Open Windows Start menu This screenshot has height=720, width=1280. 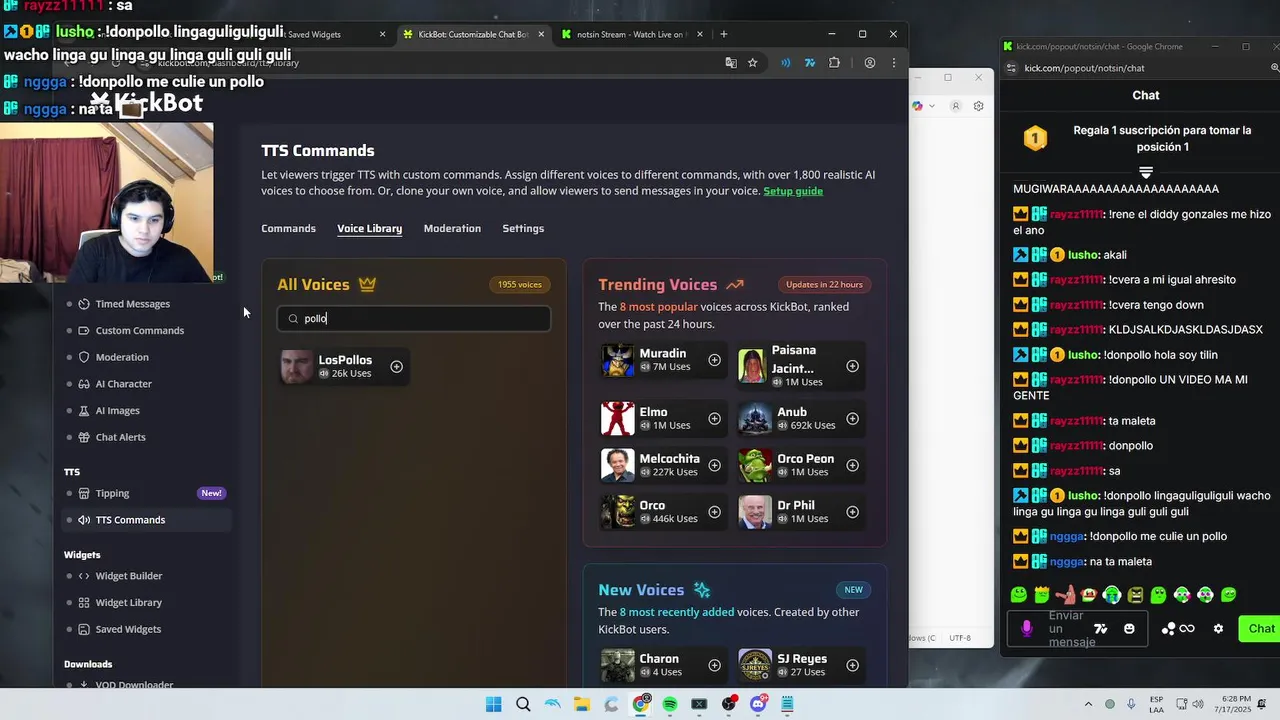point(494,704)
